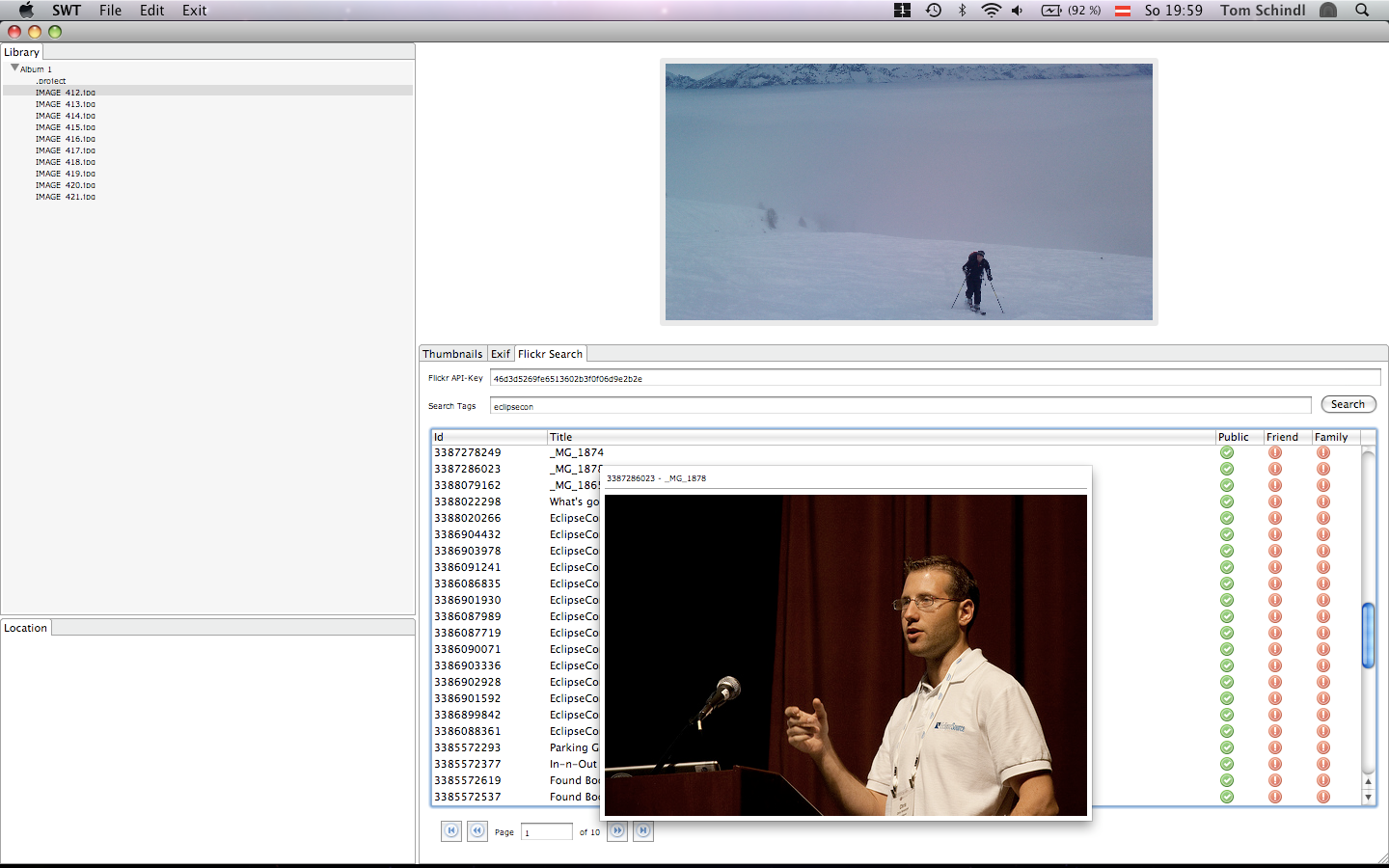Open the Exif tab
The width and height of the screenshot is (1389, 868).
500,354
